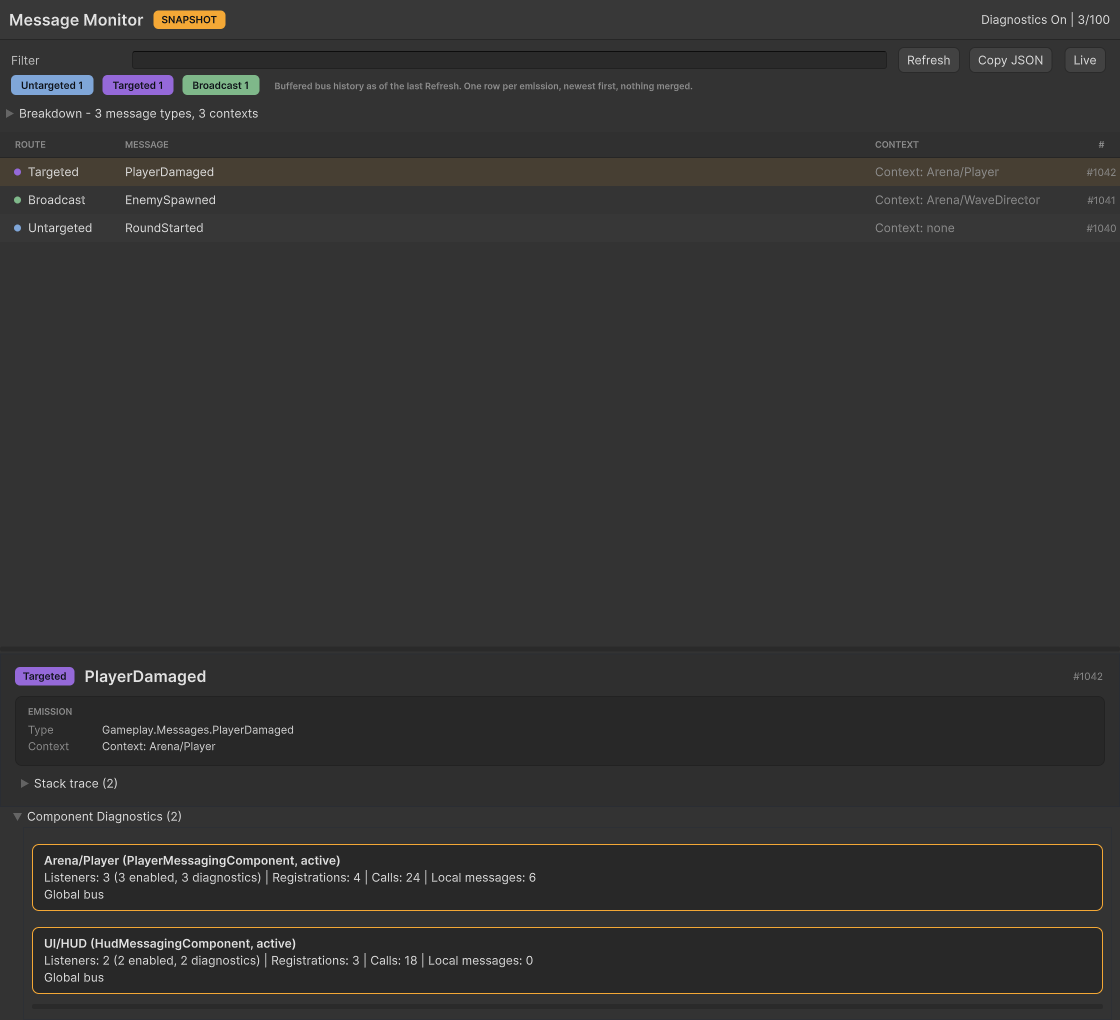Click Context: Arena/WaveDirector cell
This screenshot has width=1120, height=1020.
point(957,200)
